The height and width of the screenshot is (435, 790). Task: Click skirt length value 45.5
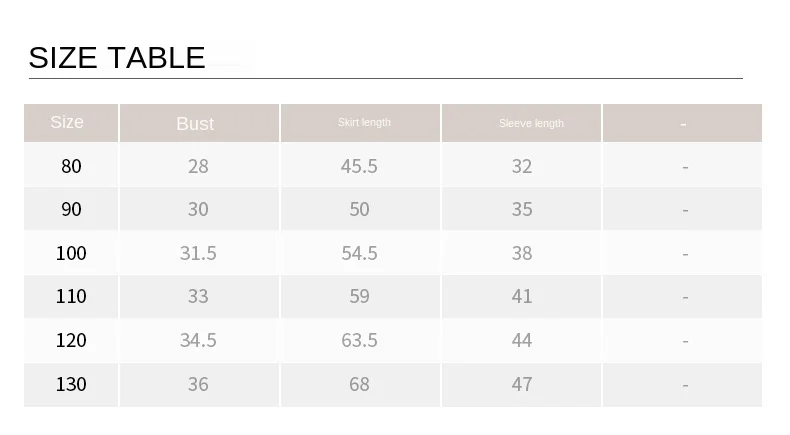(359, 166)
